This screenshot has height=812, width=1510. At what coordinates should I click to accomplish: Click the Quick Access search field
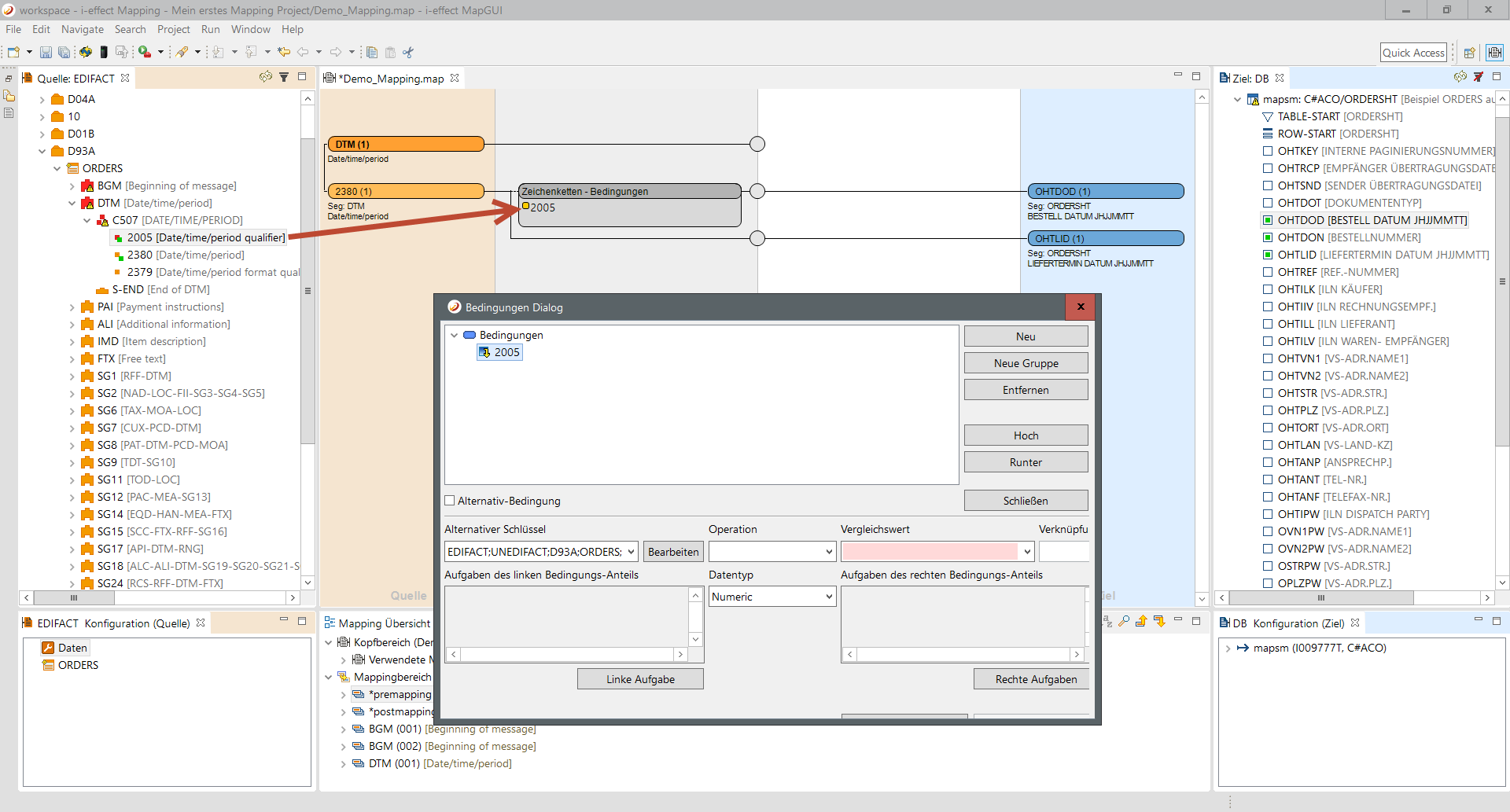tap(1413, 53)
